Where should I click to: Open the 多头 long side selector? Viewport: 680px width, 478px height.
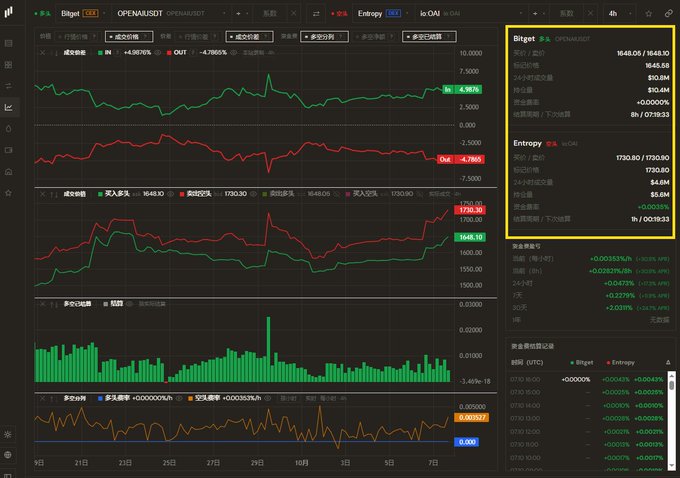[x=43, y=13]
